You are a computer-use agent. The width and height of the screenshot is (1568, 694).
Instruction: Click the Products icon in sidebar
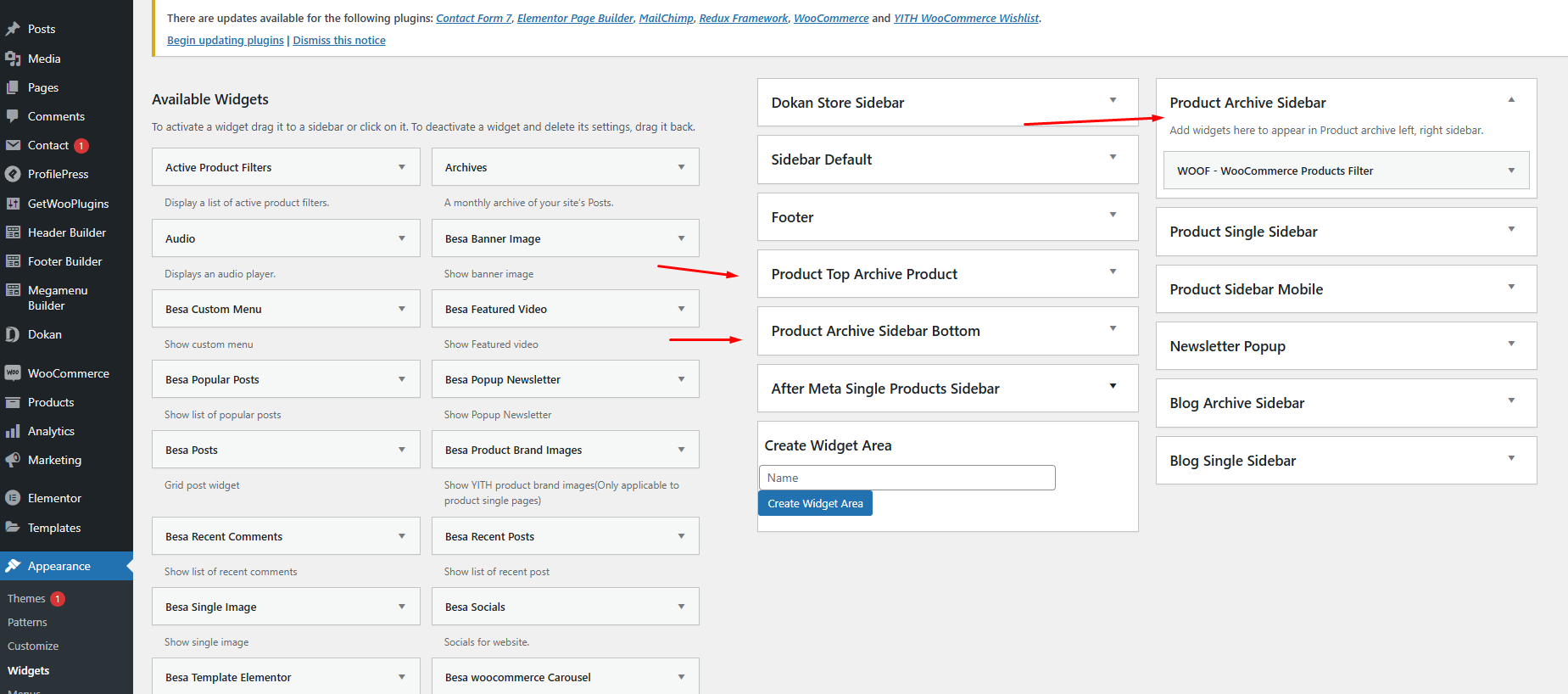[x=13, y=402]
